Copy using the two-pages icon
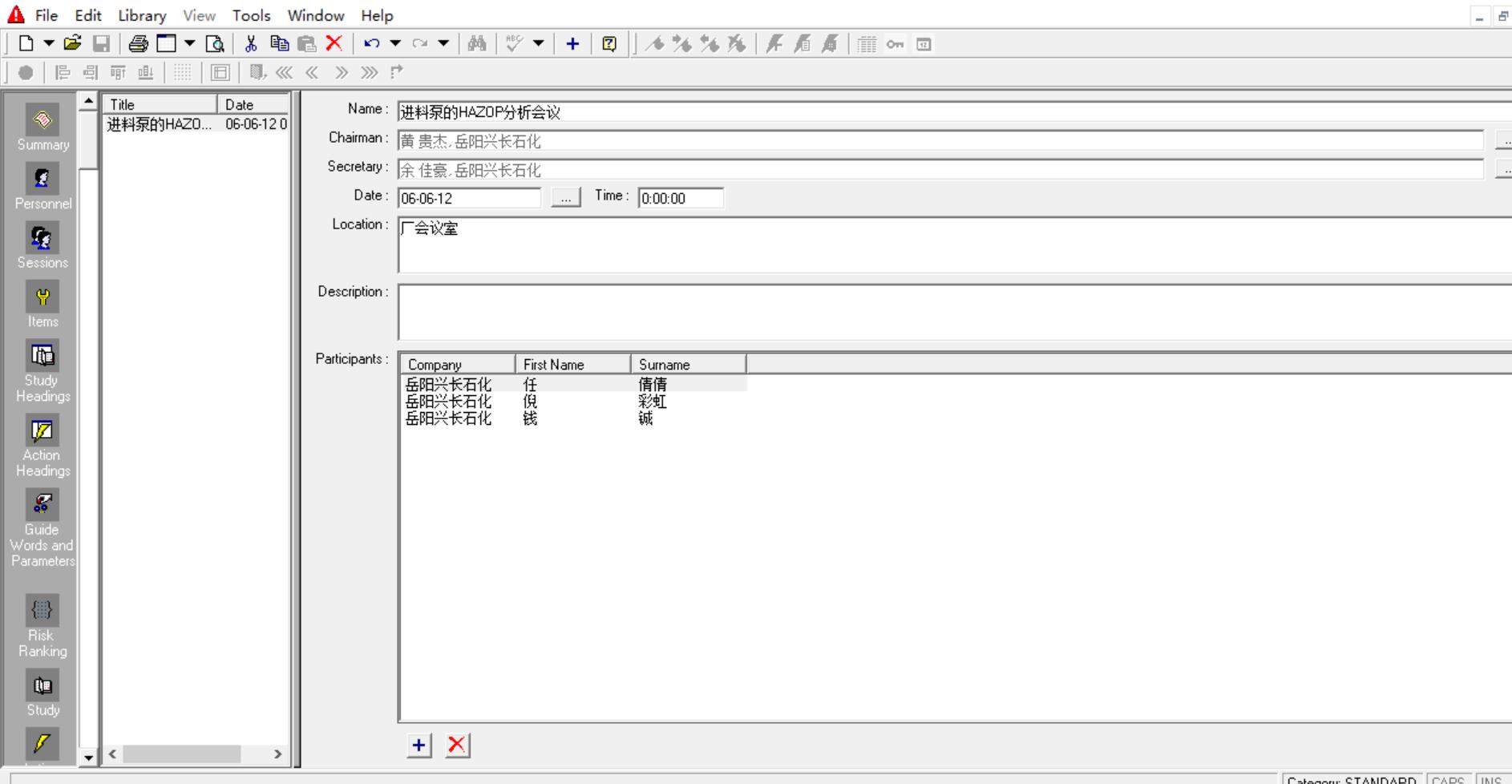 point(279,44)
